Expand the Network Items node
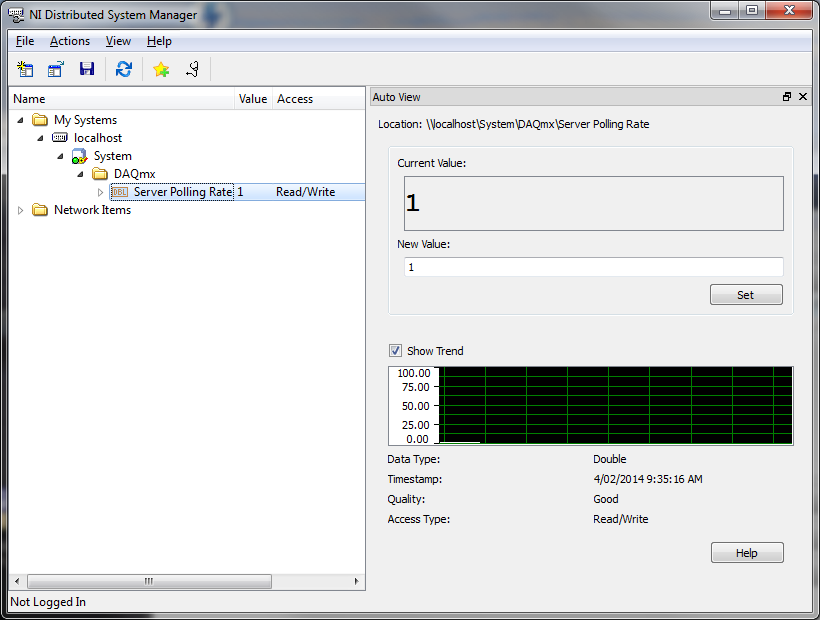This screenshot has width=820, height=620. point(20,210)
